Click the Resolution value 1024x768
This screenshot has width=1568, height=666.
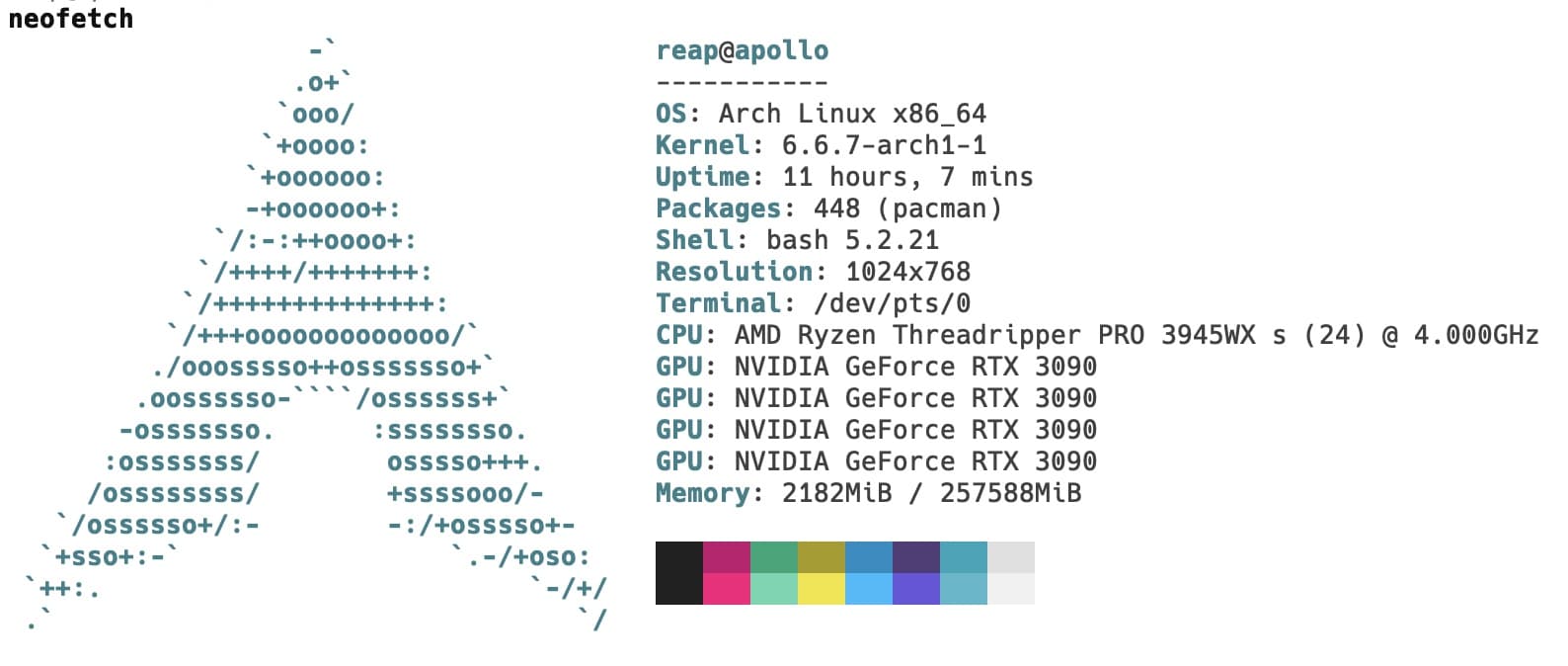click(x=907, y=272)
